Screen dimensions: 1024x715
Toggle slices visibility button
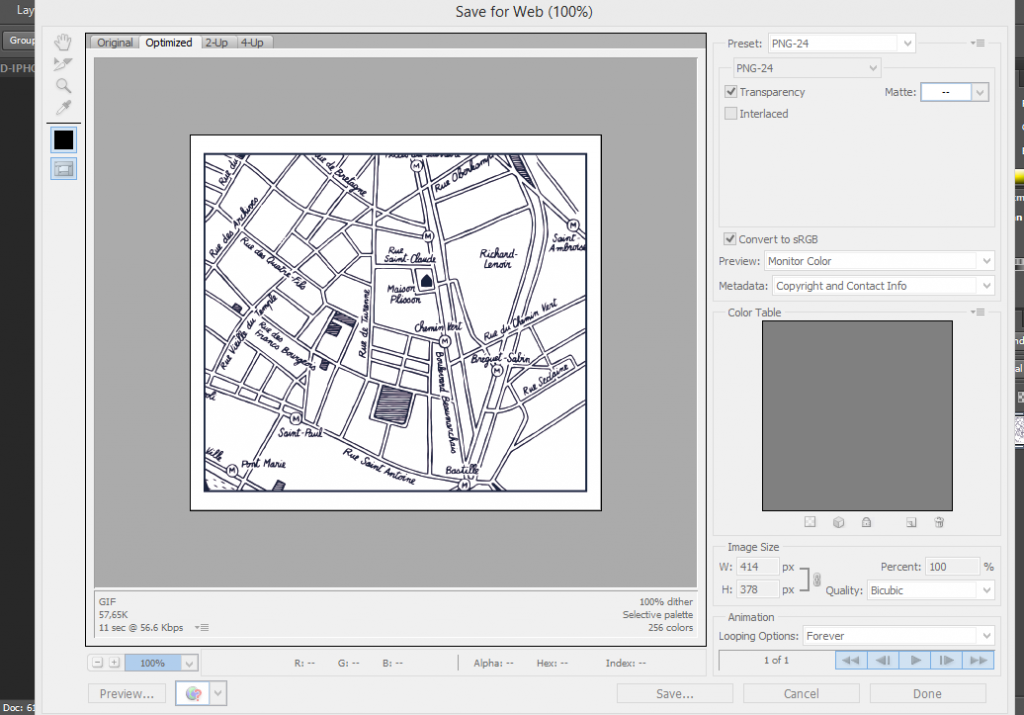[x=63, y=169]
